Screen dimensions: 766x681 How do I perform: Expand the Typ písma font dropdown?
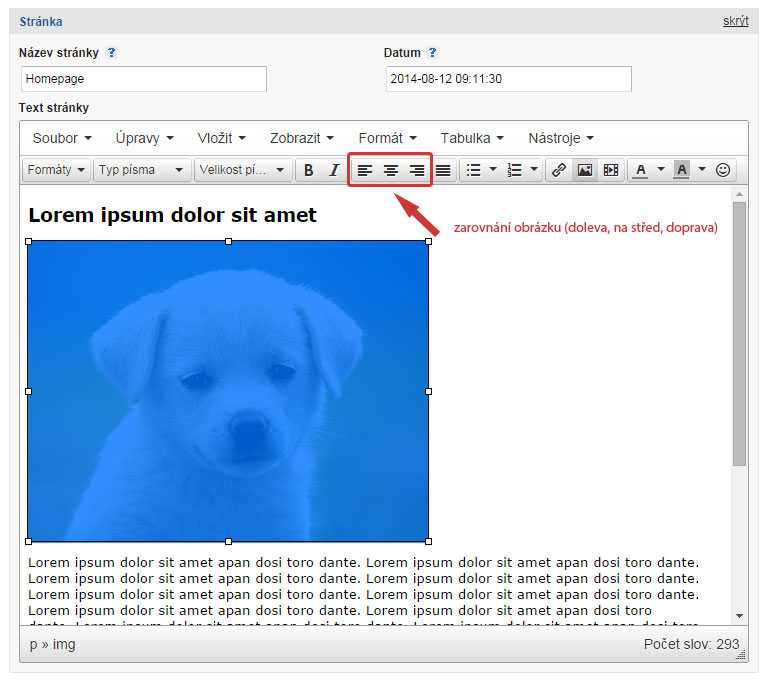pos(141,170)
